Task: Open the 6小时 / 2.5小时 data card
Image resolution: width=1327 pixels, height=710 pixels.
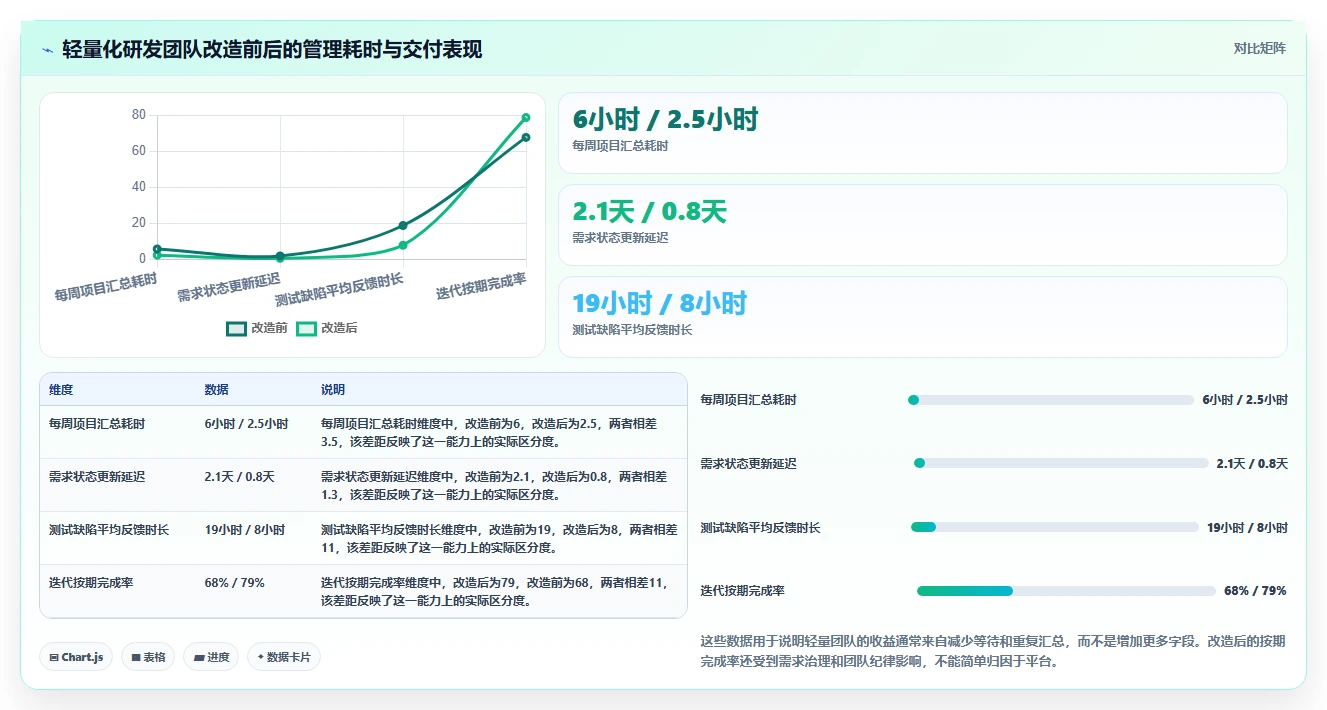Action: [x=922, y=133]
